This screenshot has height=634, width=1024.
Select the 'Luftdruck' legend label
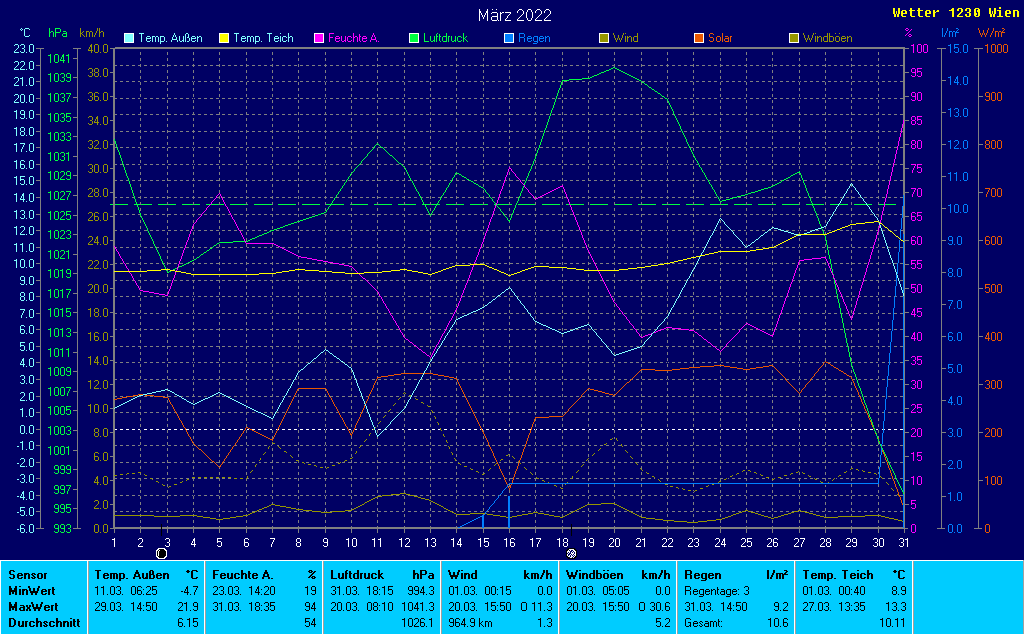445,39
